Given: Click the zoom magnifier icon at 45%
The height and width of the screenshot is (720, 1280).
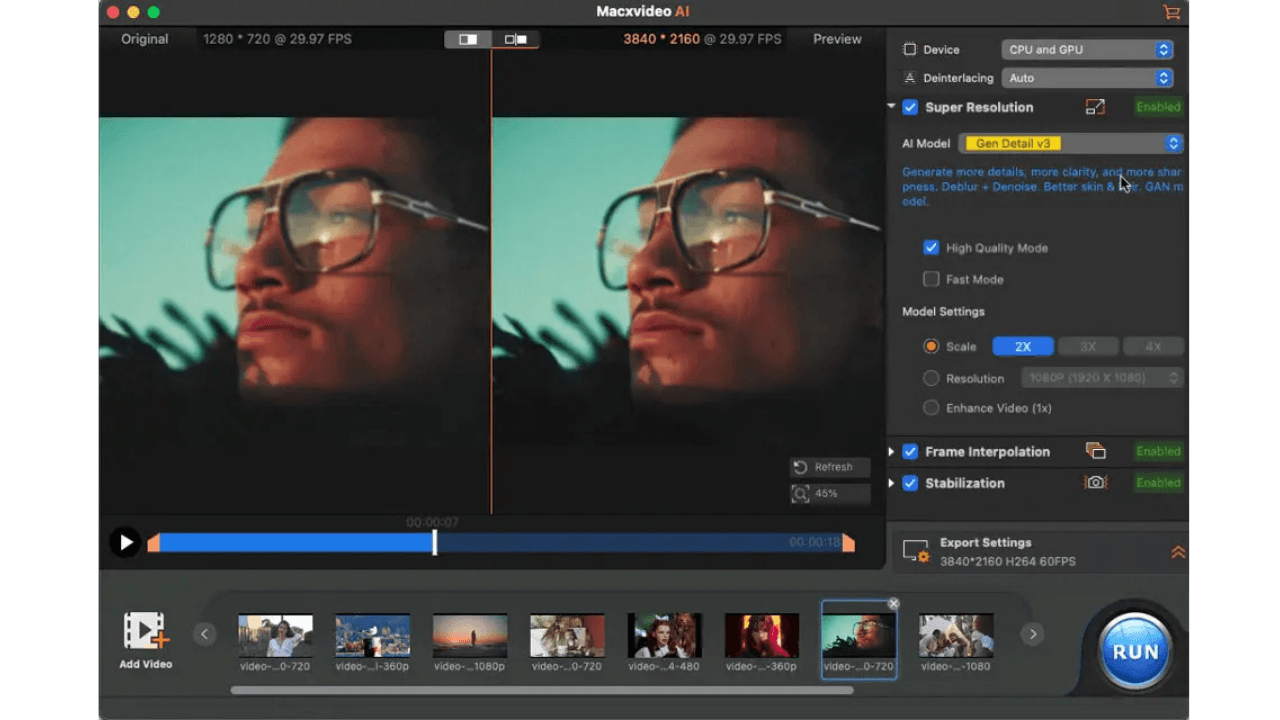Looking at the screenshot, I should (800, 493).
